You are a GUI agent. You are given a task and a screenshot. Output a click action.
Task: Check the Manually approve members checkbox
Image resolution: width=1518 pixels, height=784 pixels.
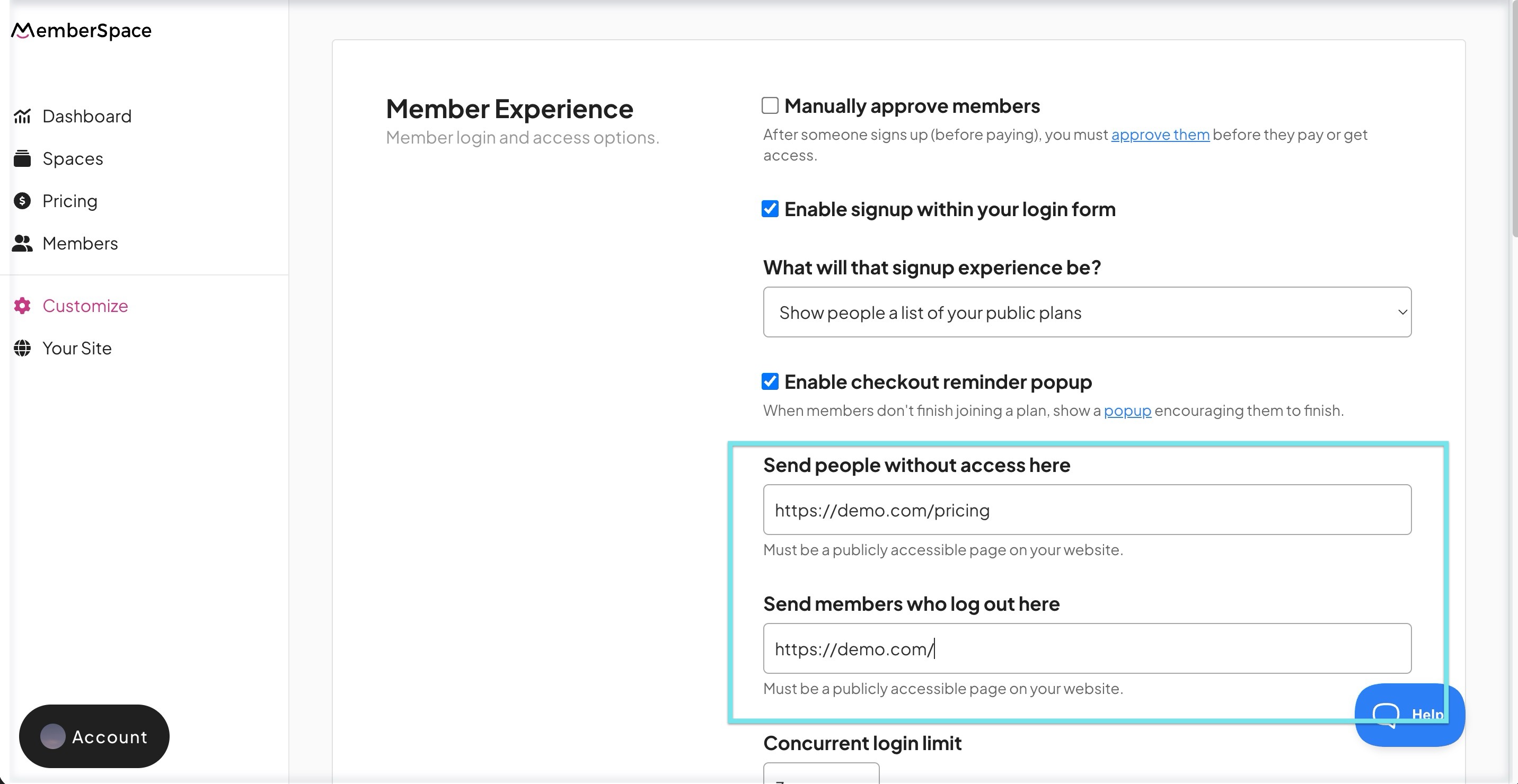(770, 105)
